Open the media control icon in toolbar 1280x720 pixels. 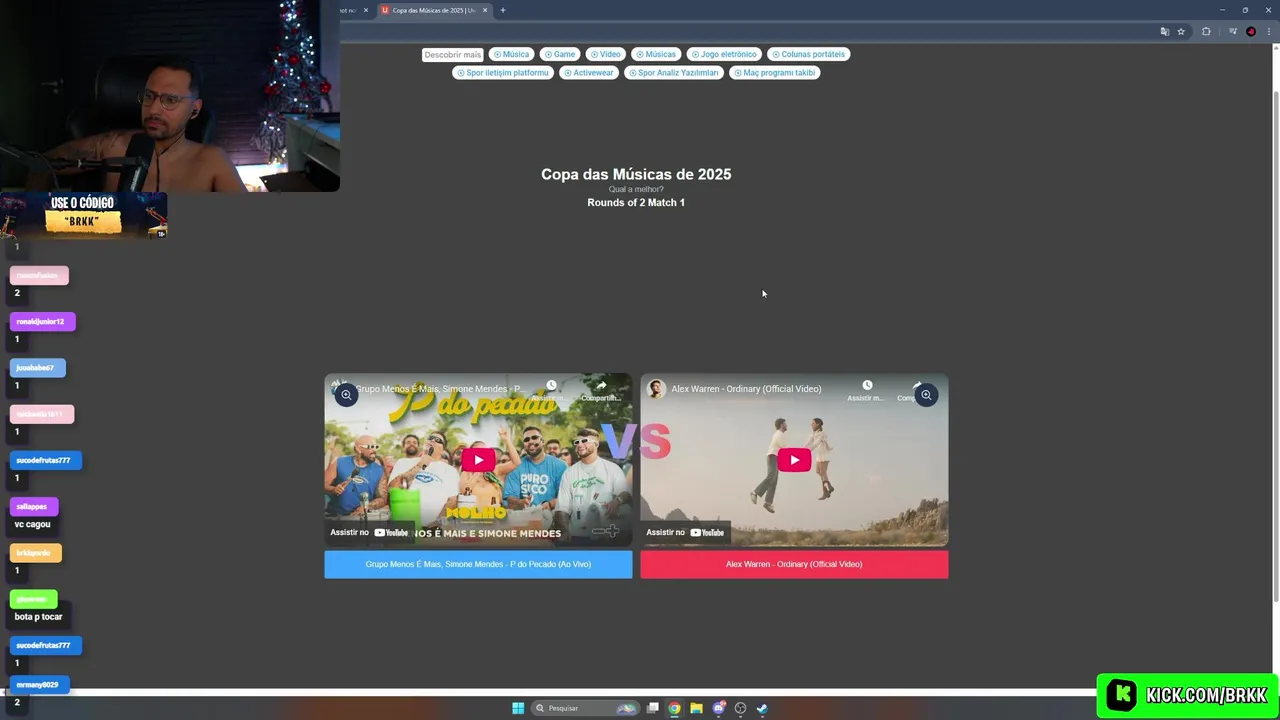pos(1233,32)
